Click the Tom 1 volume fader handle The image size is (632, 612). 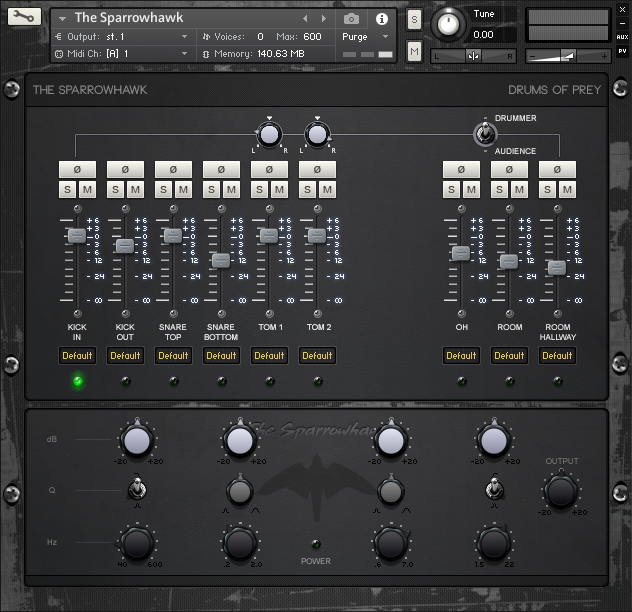[268, 236]
